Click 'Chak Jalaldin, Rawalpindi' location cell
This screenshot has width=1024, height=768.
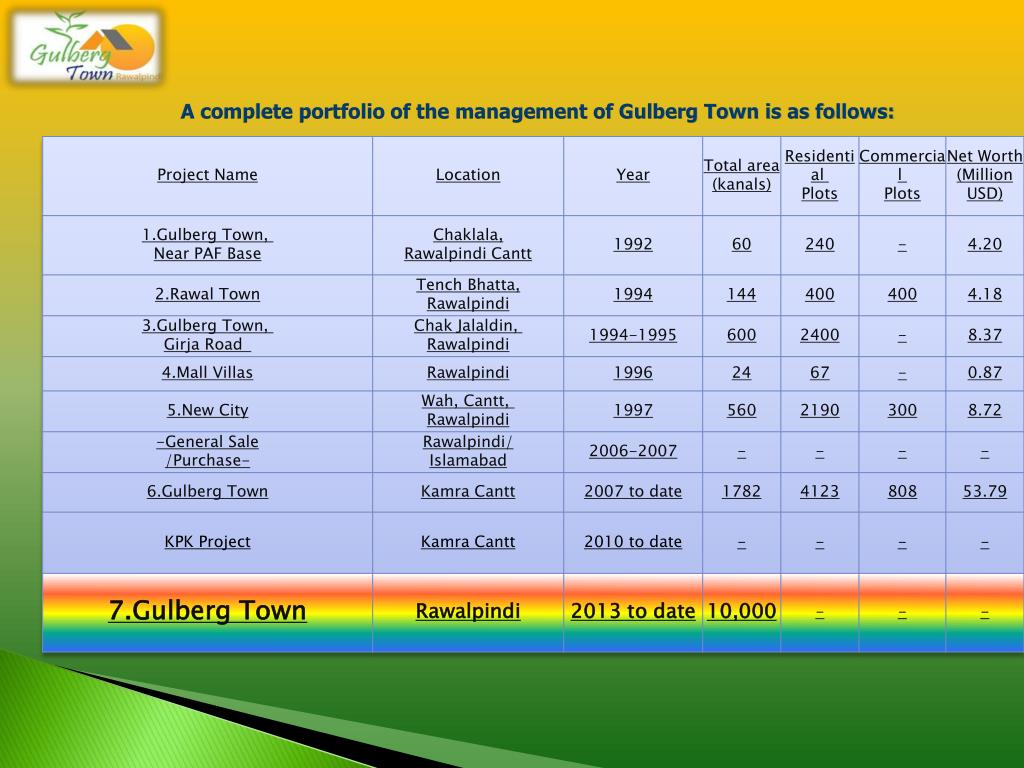coord(468,335)
